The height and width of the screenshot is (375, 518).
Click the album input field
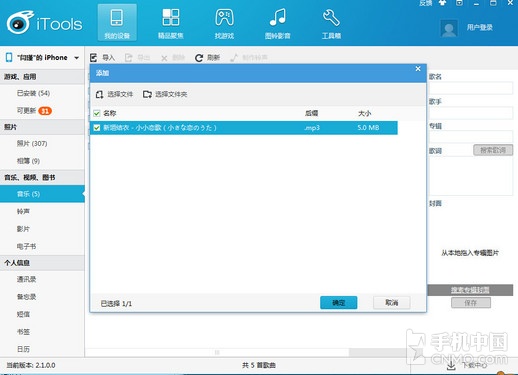(x=471, y=137)
